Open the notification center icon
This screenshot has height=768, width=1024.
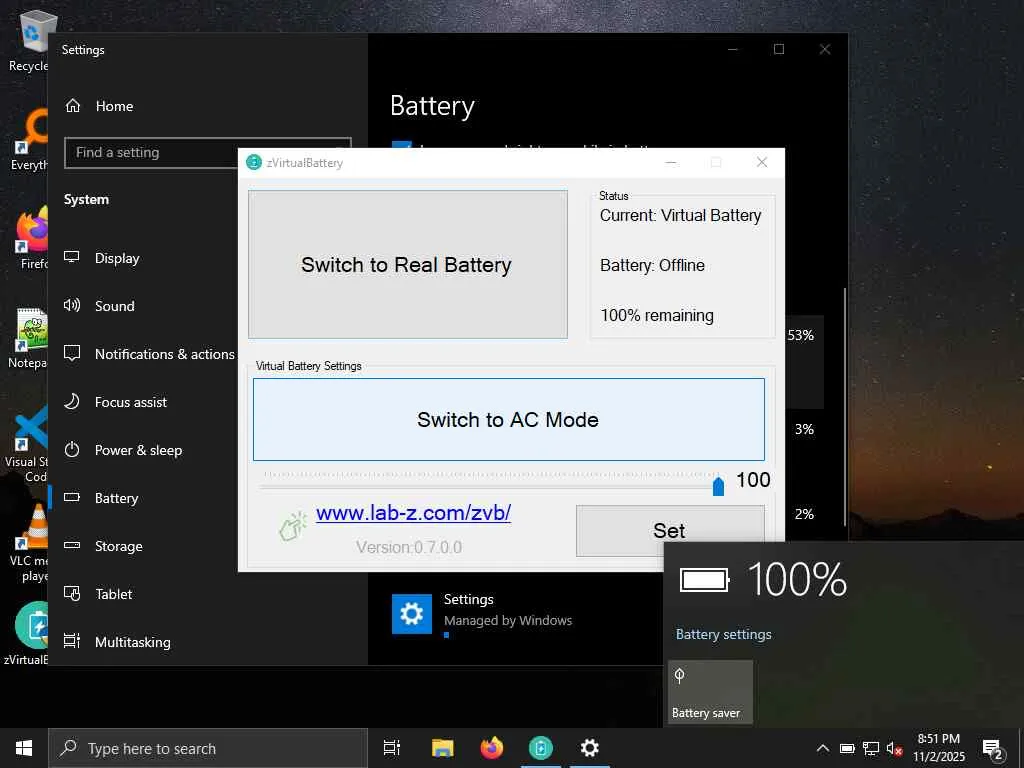993,749
